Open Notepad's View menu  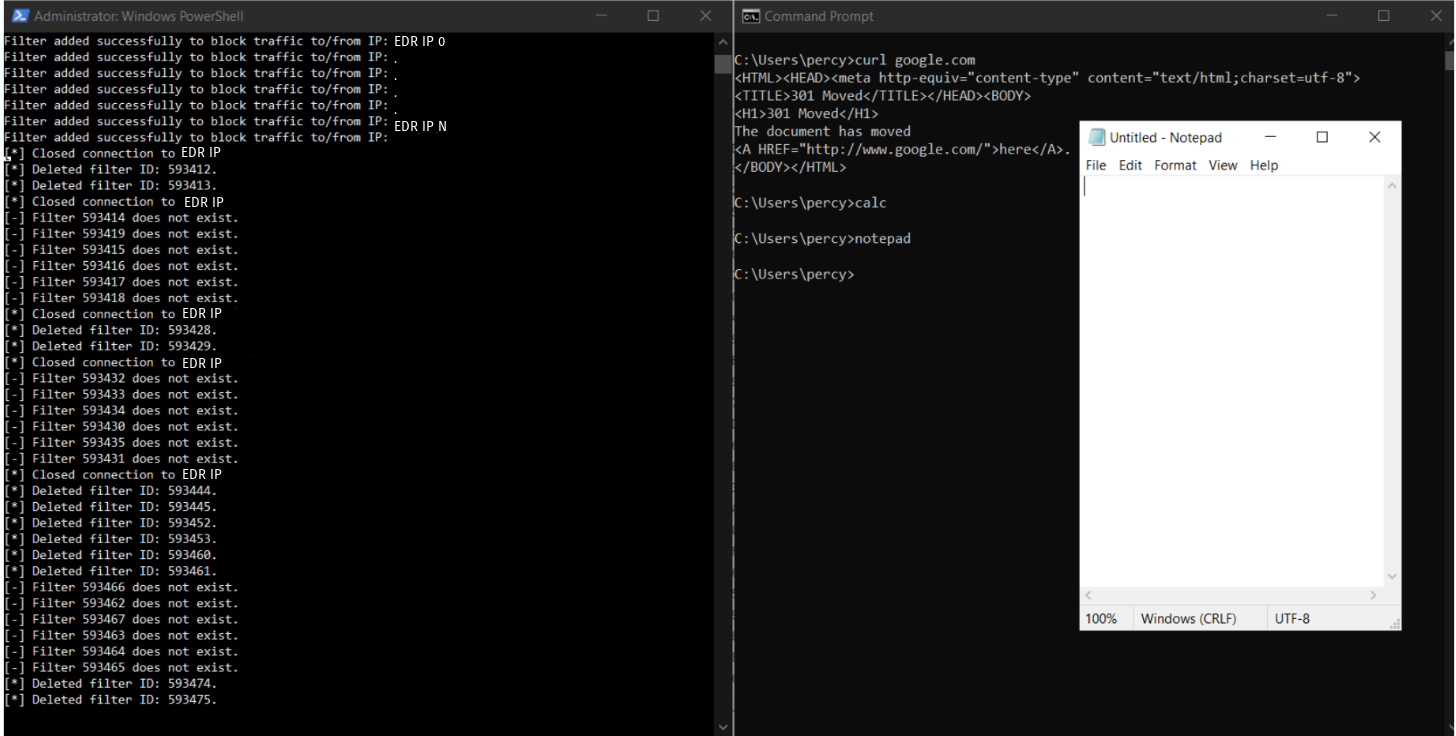[1222, 165]
